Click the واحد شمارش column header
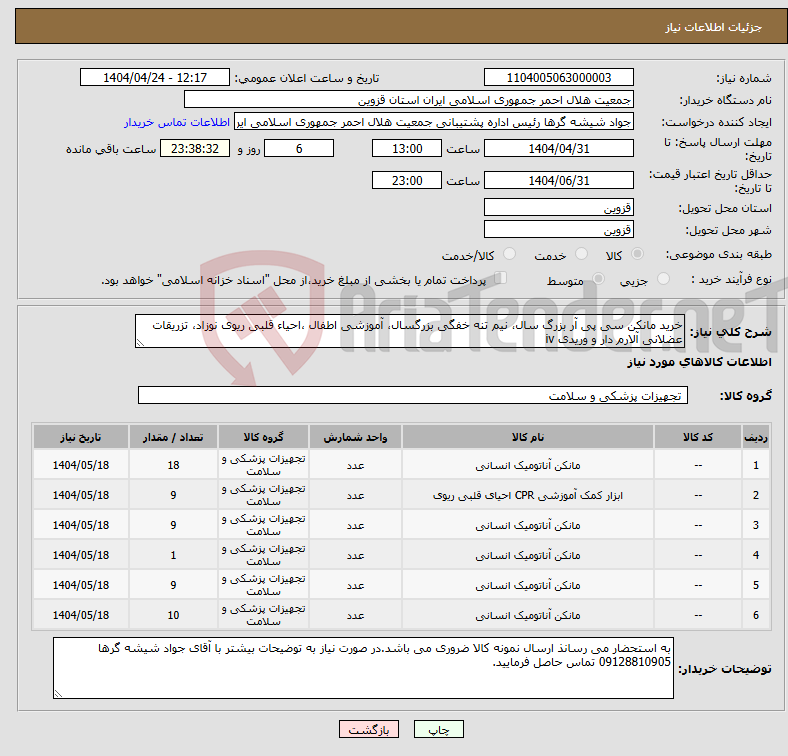The height and width of the screenshot is (756, 788). [x=355, y=437]
